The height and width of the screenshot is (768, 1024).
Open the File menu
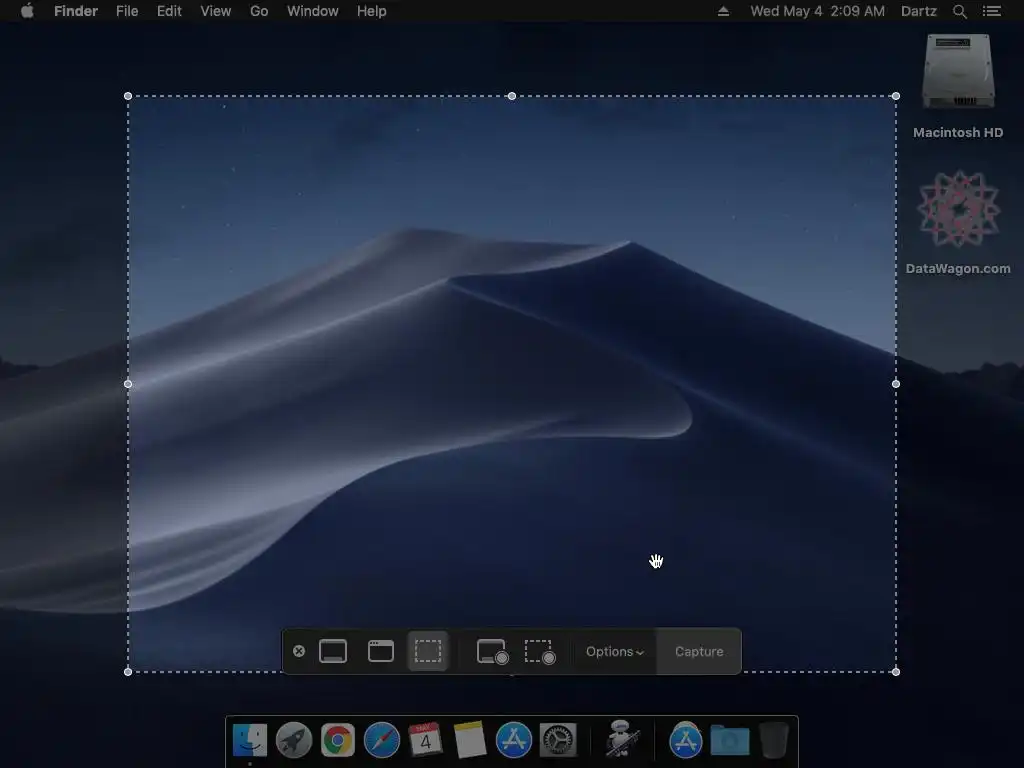[x=127, y=11]
